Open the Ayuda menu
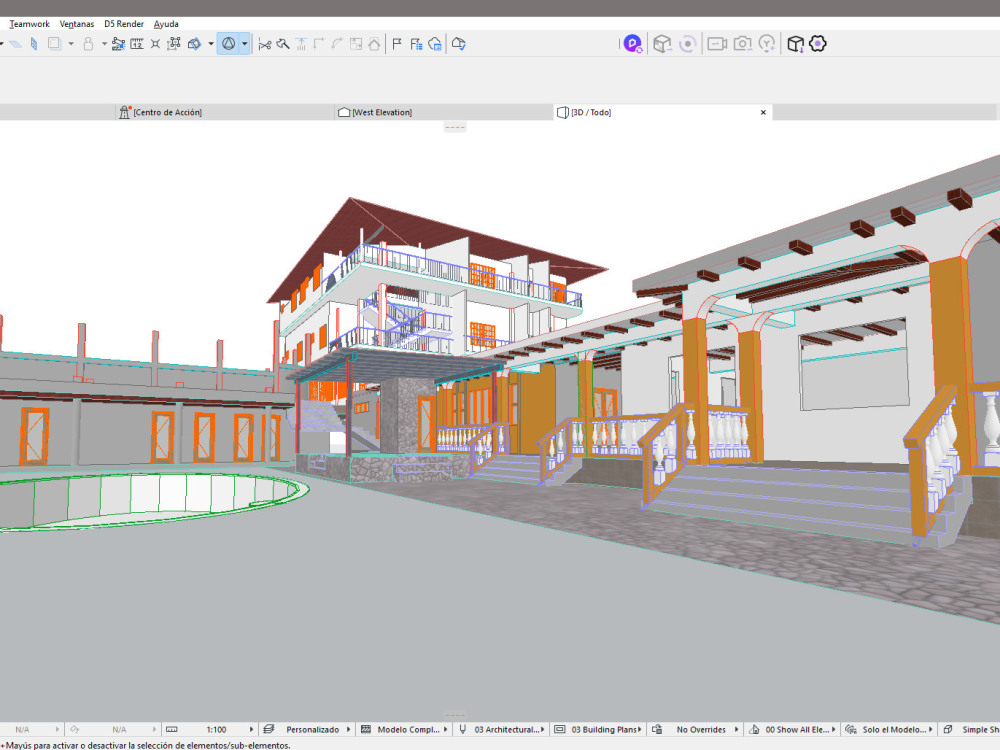1000x750 pixels. pos(166,24)
